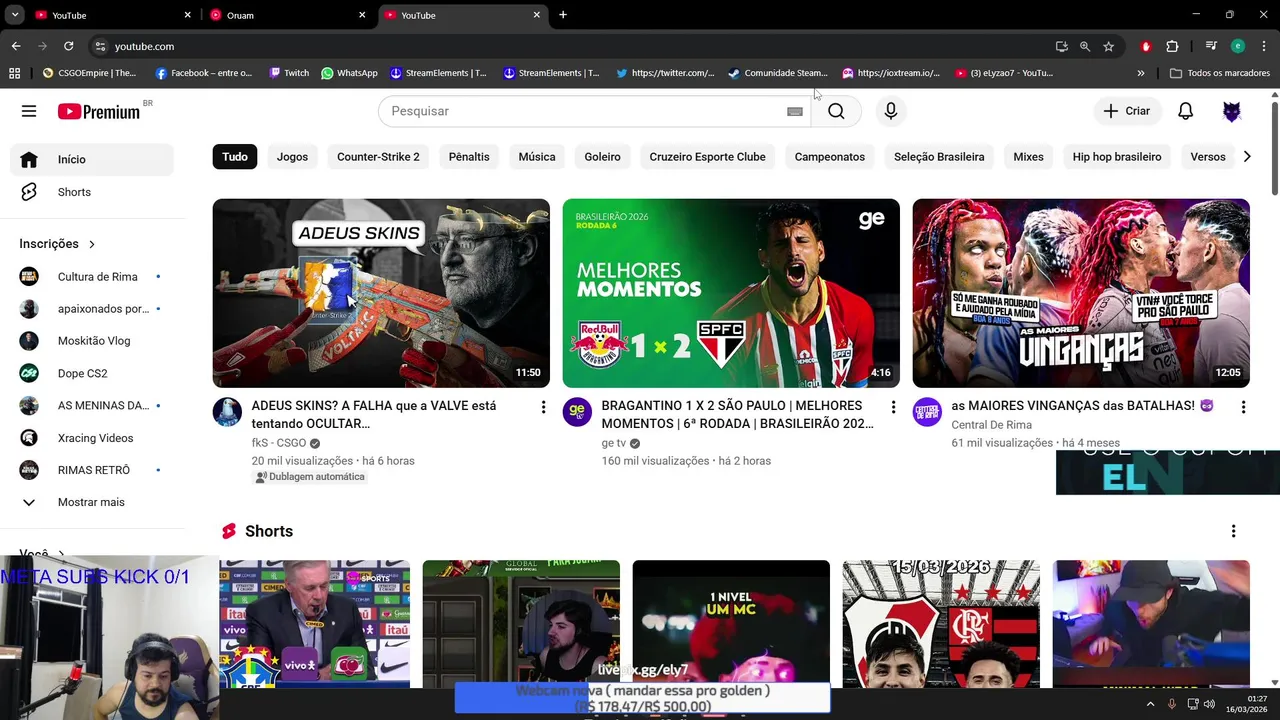Start voice search with microphone icon

[891, 111]
